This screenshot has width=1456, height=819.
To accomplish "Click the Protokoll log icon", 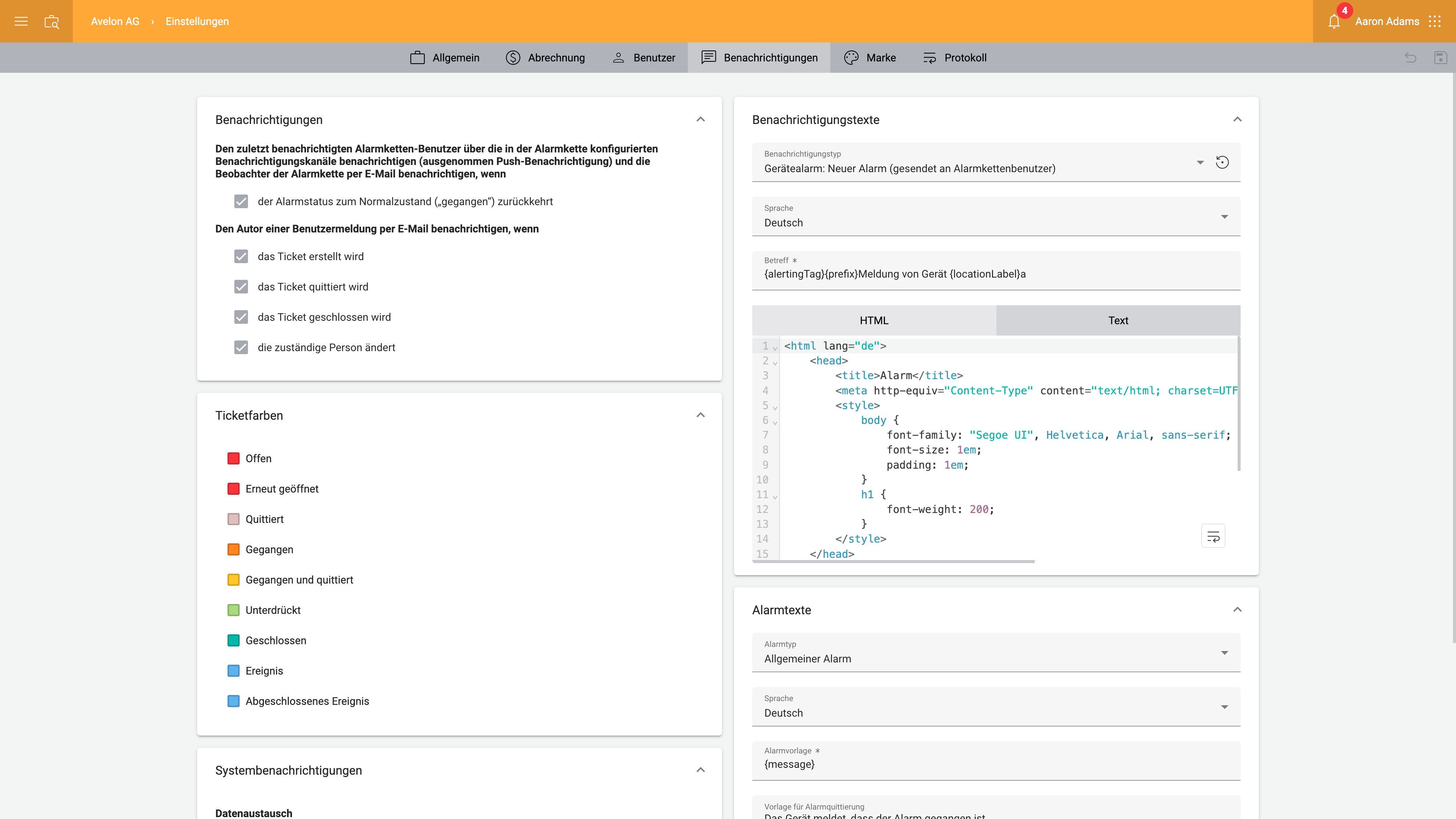I will click(929, 58).
